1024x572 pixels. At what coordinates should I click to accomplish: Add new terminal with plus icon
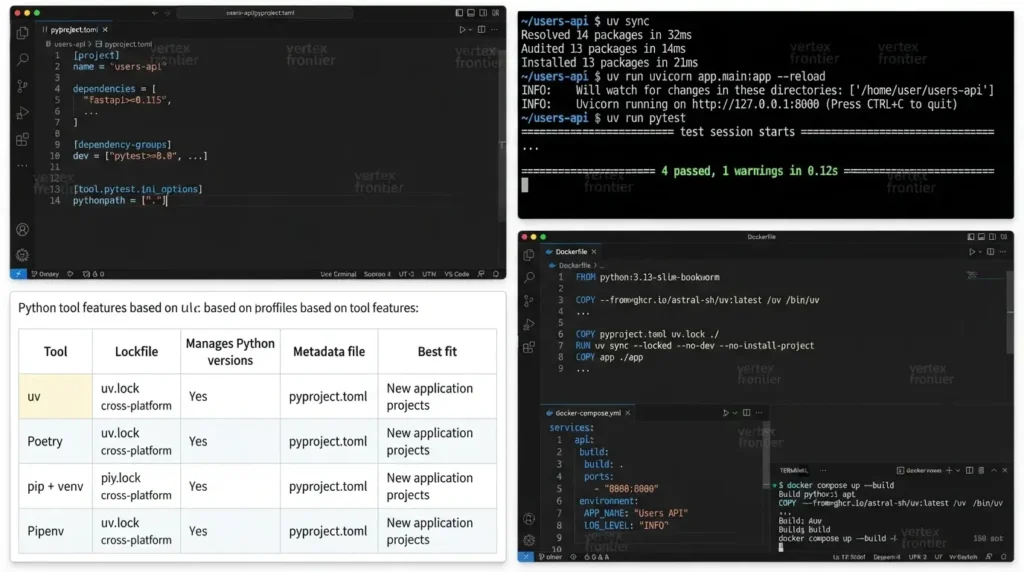tap(949, 470)
